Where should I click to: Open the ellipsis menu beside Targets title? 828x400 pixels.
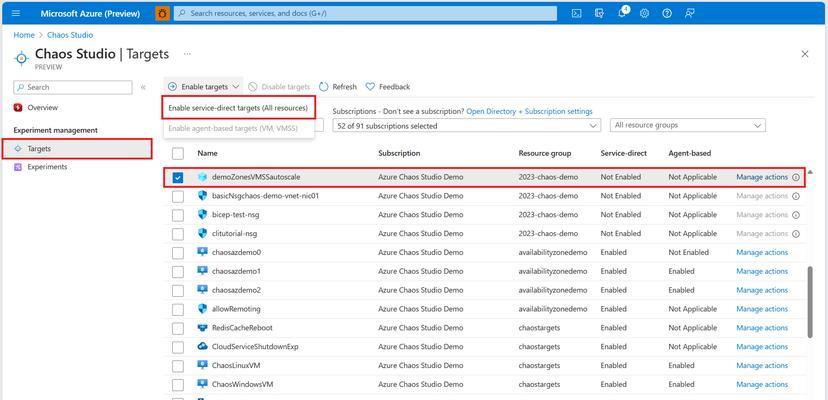[187, 54]
